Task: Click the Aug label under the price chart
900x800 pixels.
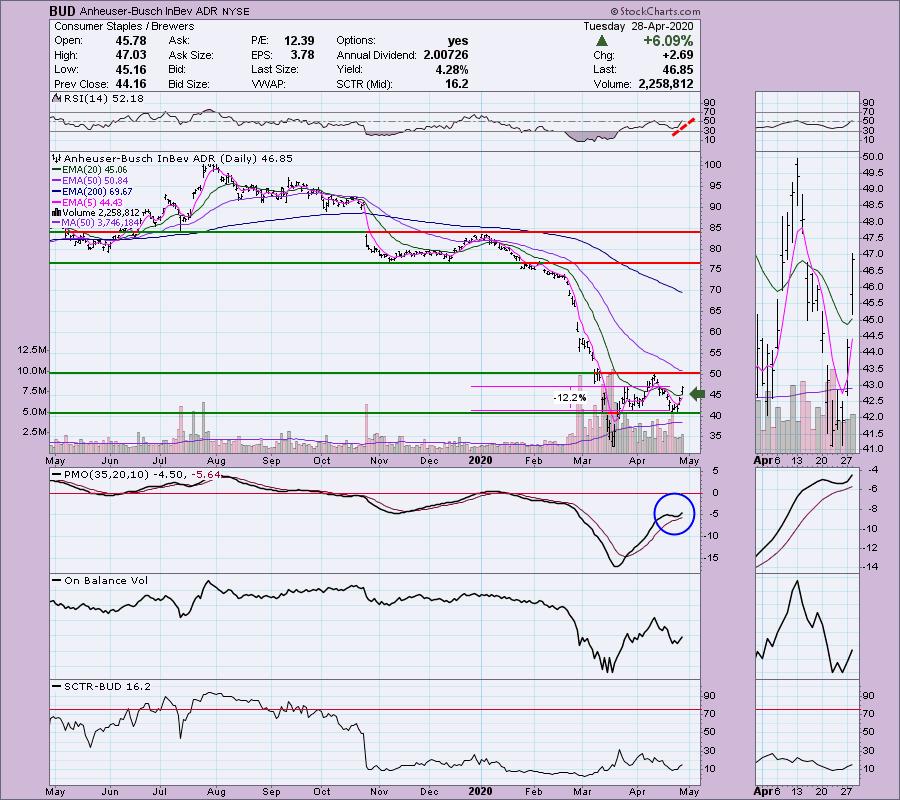Action: pyautogui.click(x=216, y=461)
